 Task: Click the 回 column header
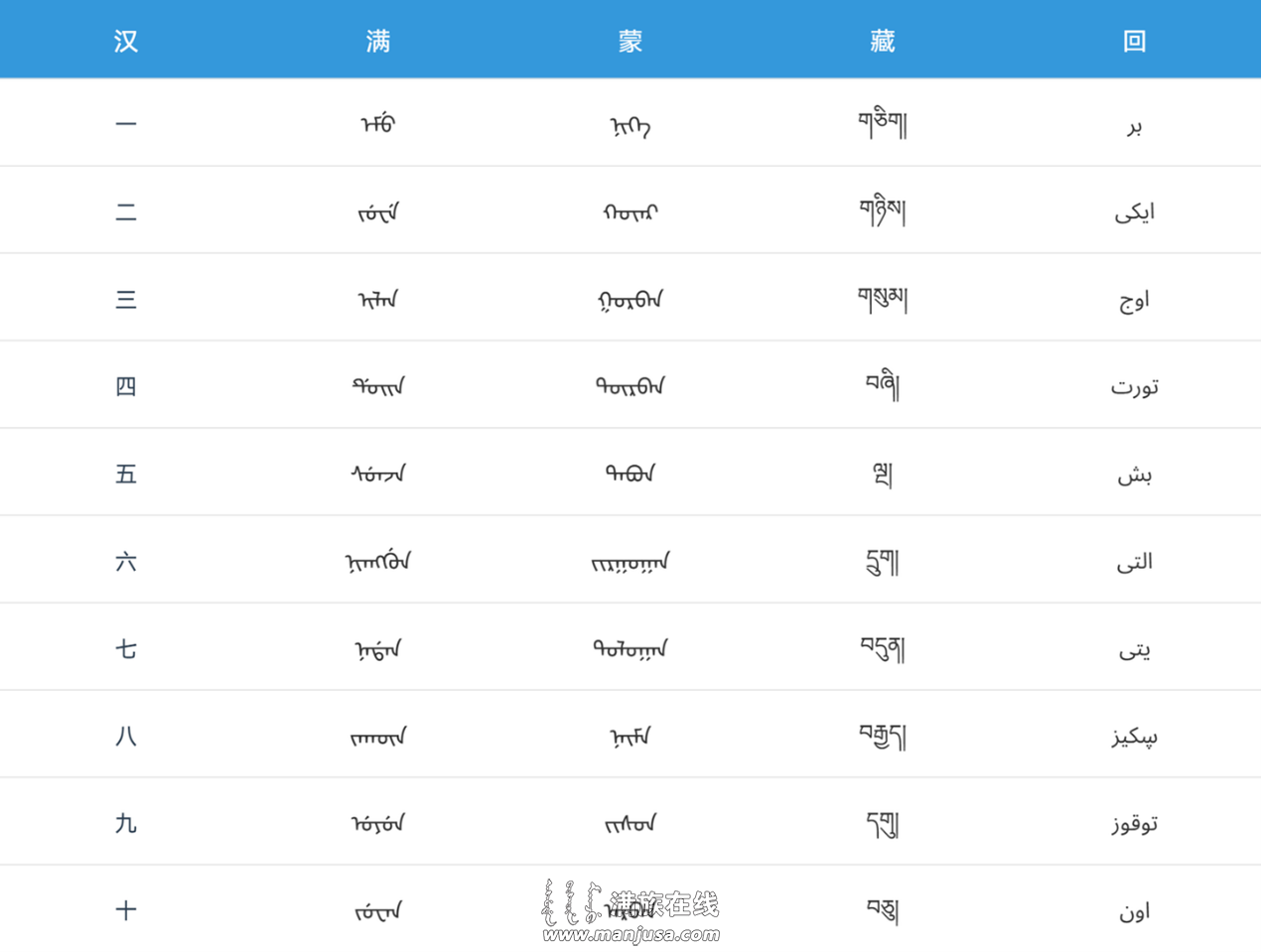(x=1135, y=41)
